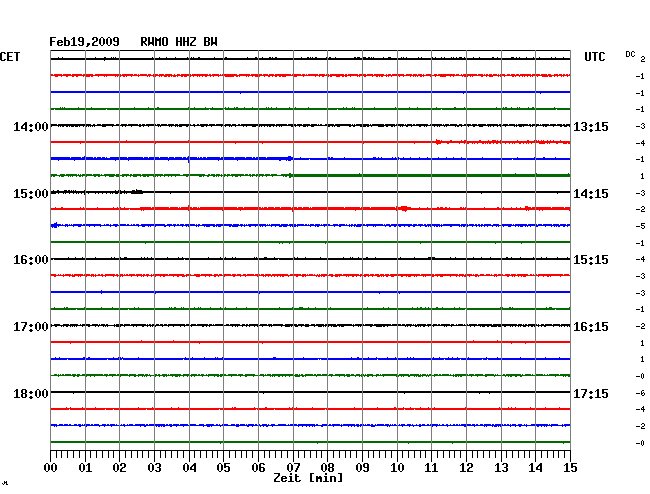Click the 17:15 UTC time label
The height and width of the screenshot is (494, 650).
click(591, 393)
